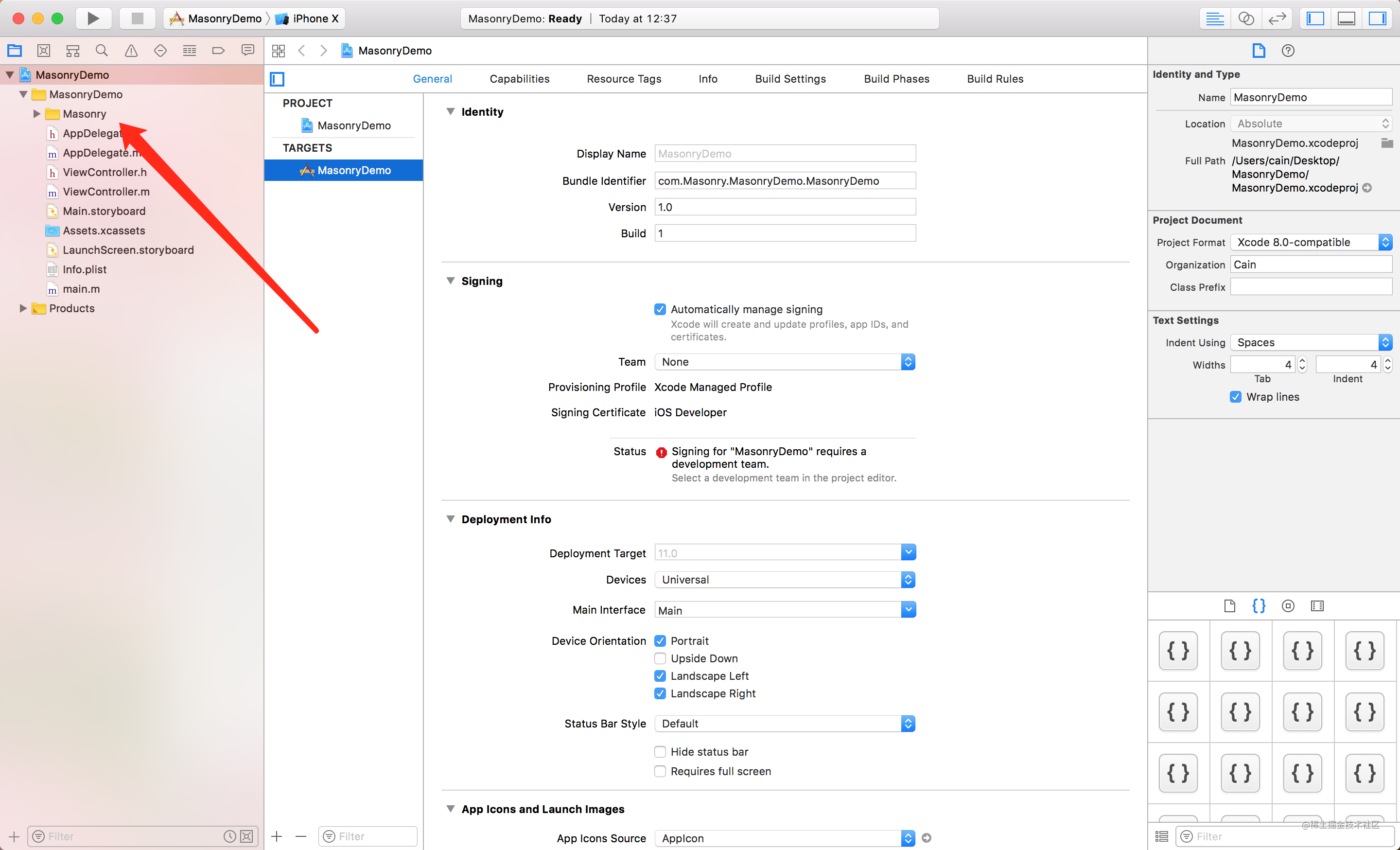Click the project navigator icon in toolbar
The image size is (1400, 850).
[14, 50]
